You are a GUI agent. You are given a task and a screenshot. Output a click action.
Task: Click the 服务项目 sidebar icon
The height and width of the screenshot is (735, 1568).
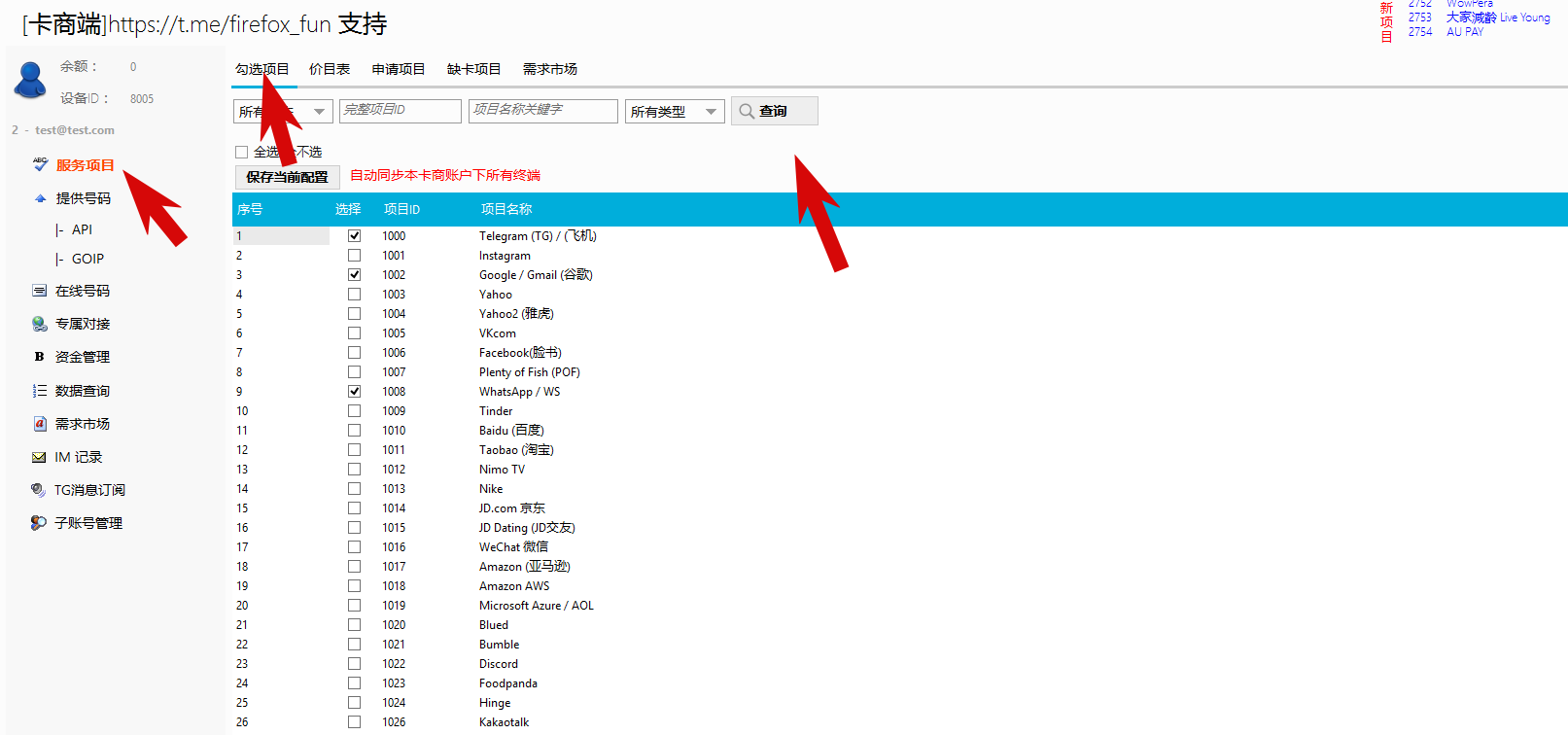[40, 164]
